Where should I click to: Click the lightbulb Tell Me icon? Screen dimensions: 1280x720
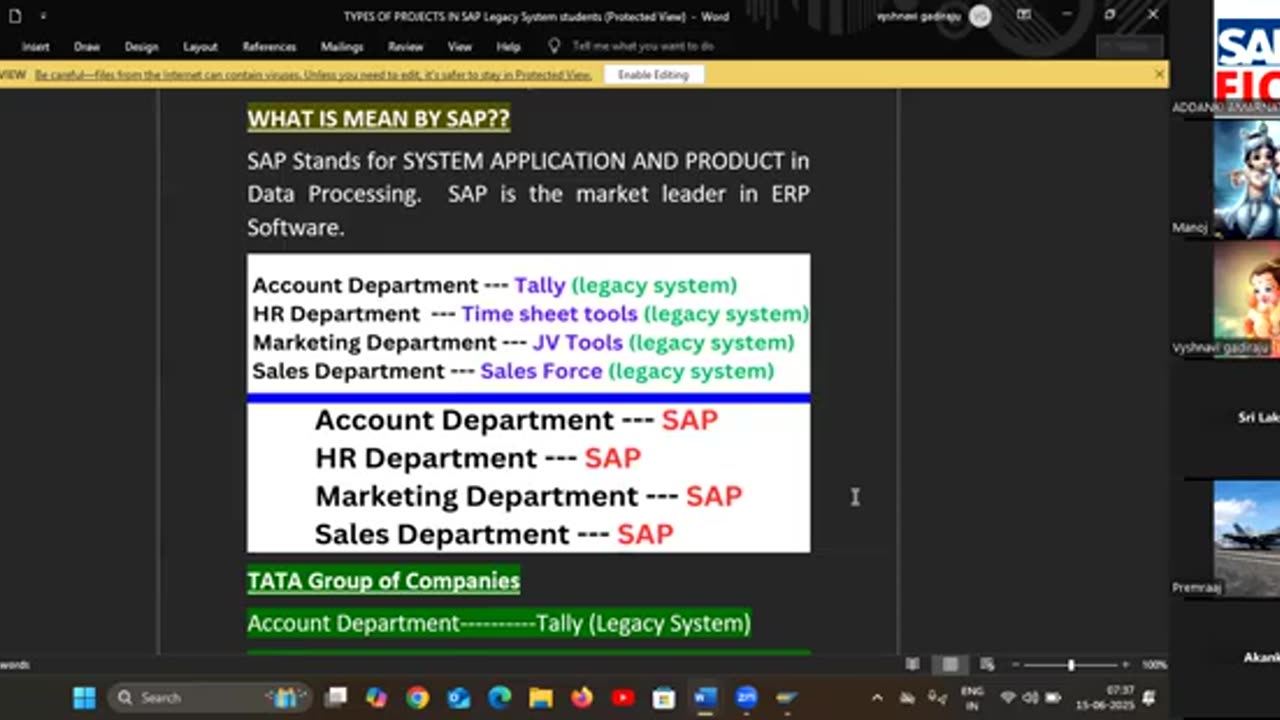click(x=554, y=46)
